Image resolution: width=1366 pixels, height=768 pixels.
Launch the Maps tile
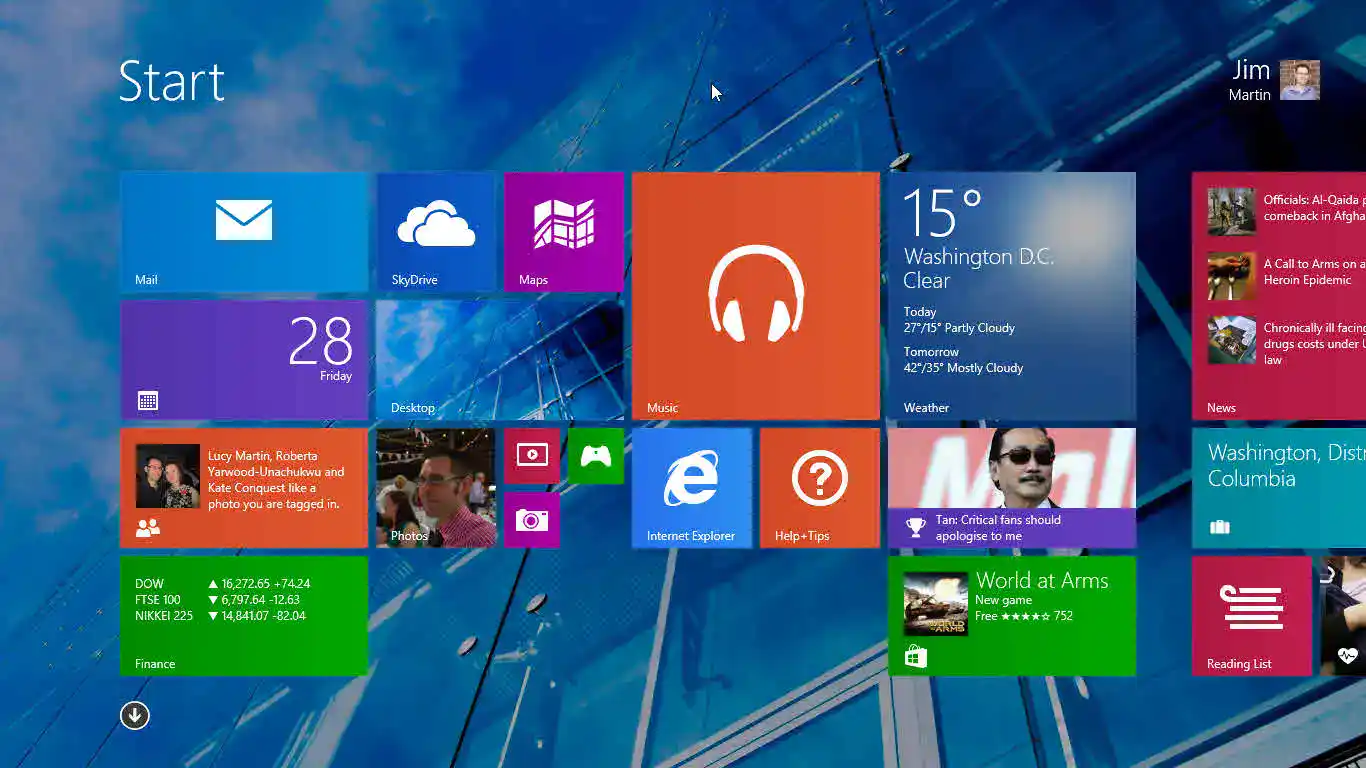pos(563,231)
